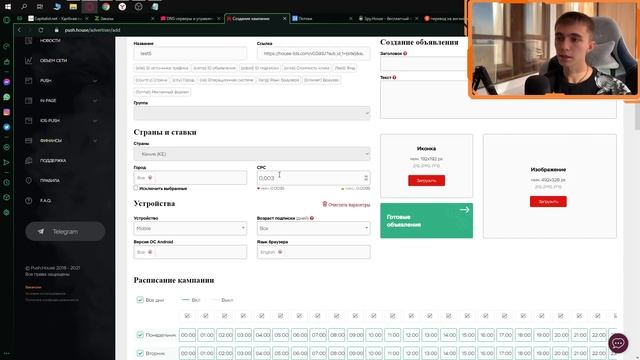Viewport: 640px width, 360px height.
Task: Open File Explorer from the taskbar
Action: [x=73, y=7]
